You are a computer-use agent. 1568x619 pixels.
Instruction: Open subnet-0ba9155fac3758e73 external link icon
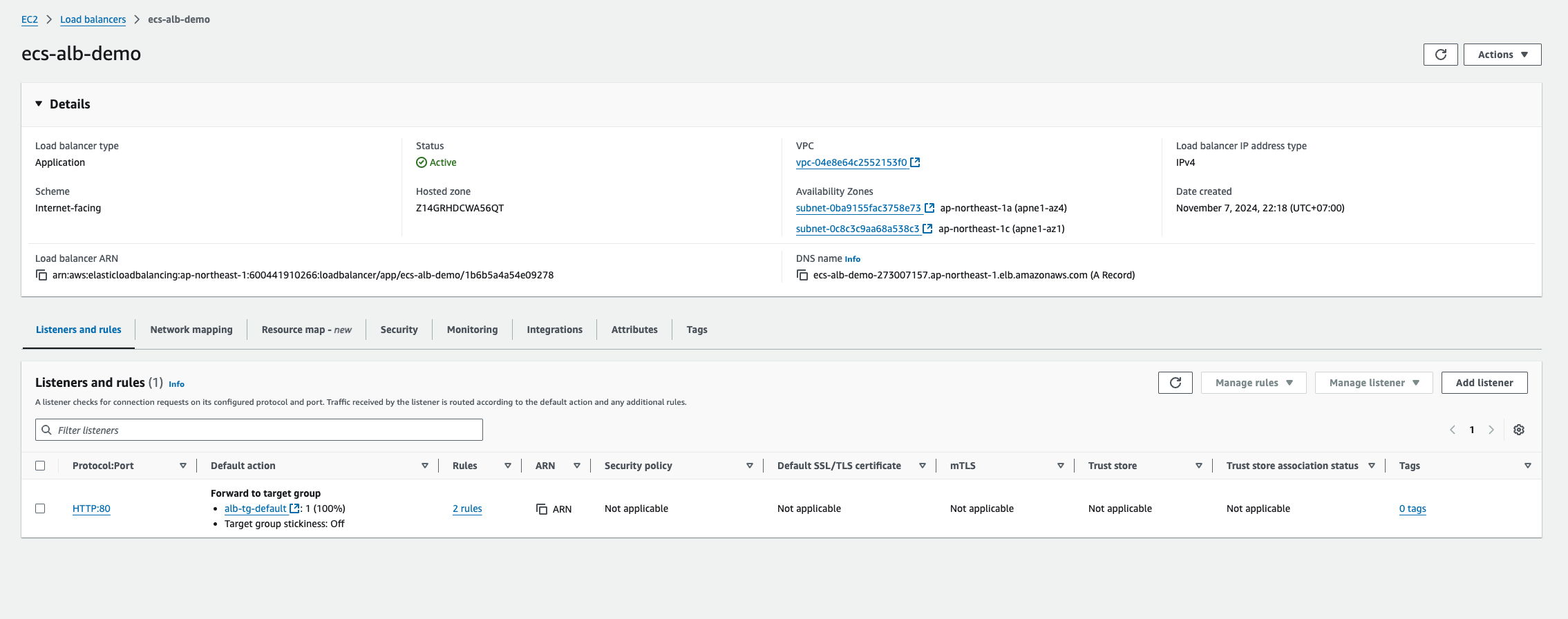[x=929, y=208]
